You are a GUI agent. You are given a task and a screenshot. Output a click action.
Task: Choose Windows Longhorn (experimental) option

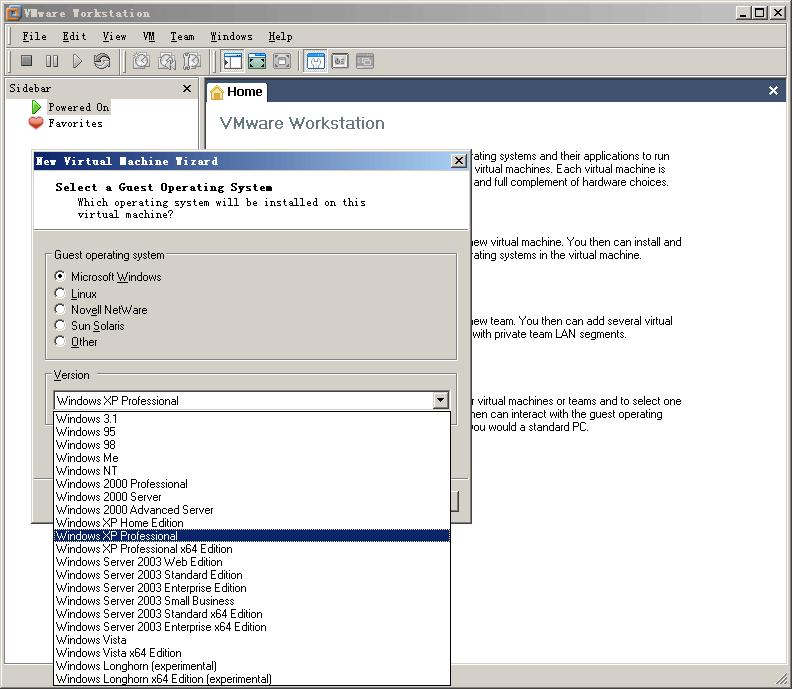[252, 666]
